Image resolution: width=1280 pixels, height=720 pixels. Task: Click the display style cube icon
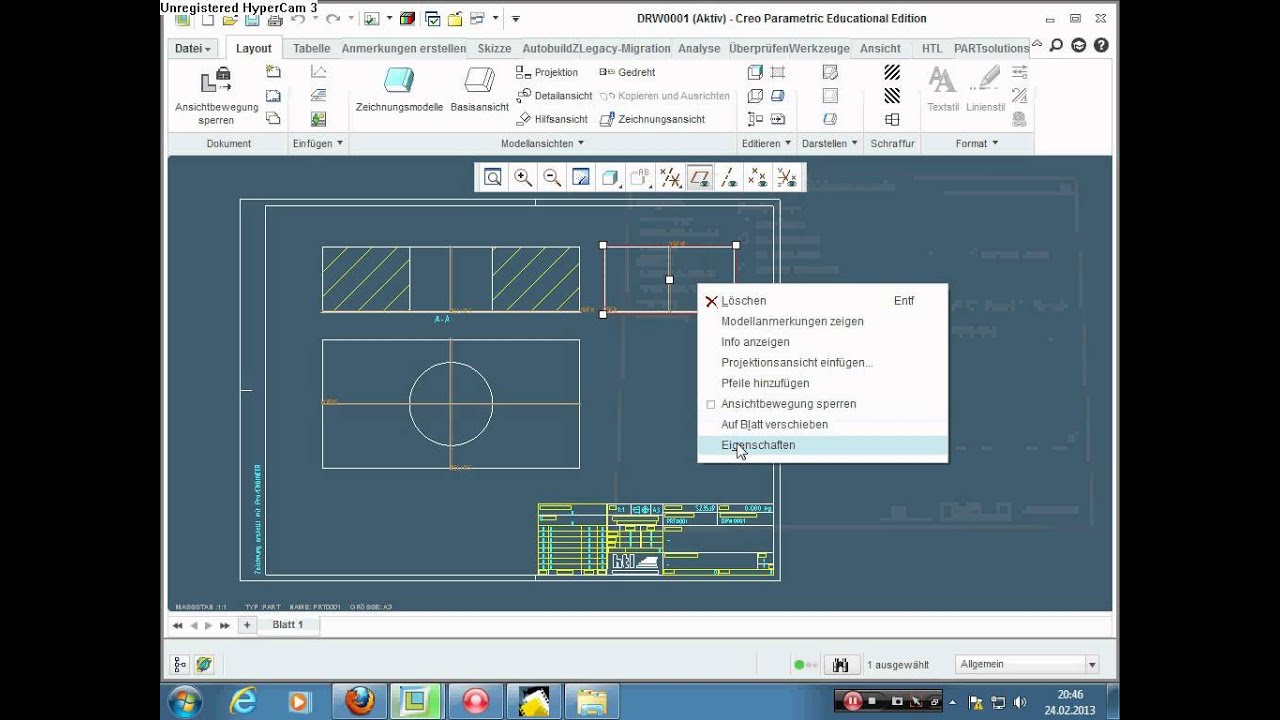pos(610,178)
